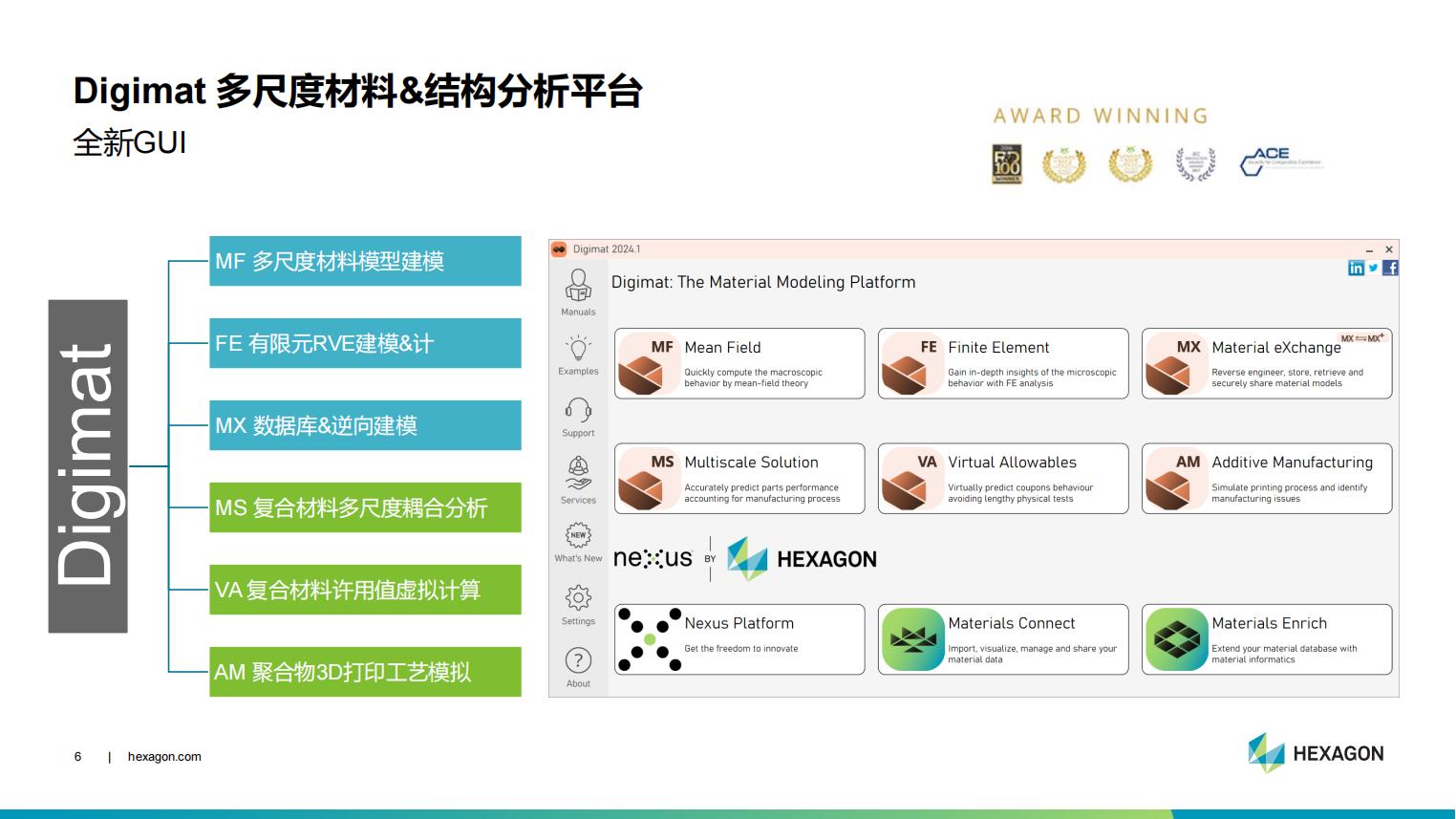This screenshot has width=1456, height=819.
Task: Launch the FE Finite Element module
Action: (1003, 363)
